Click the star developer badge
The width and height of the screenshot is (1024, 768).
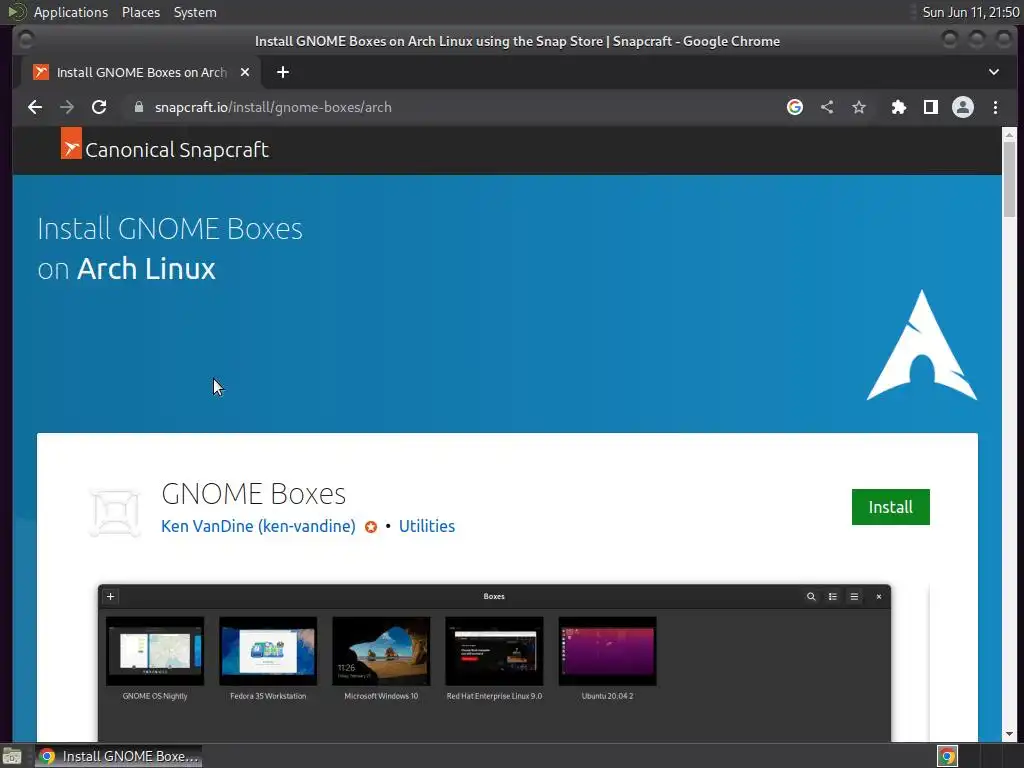tap(370, 527)
